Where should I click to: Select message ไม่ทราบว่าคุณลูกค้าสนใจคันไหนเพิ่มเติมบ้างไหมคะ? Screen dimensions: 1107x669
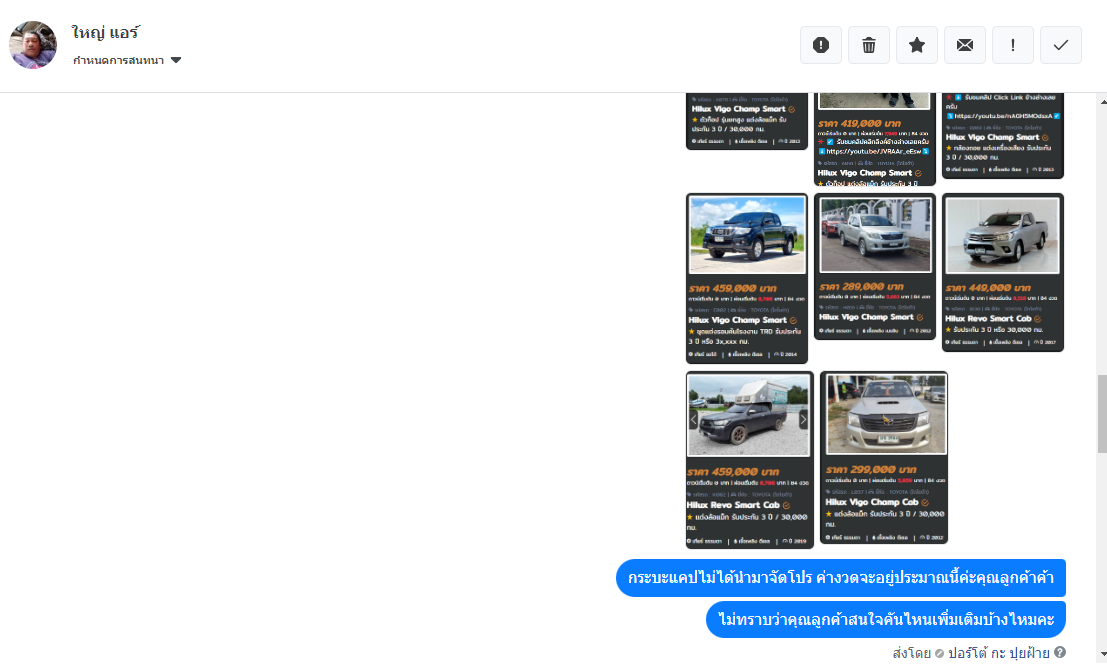(x=885, y=620)
